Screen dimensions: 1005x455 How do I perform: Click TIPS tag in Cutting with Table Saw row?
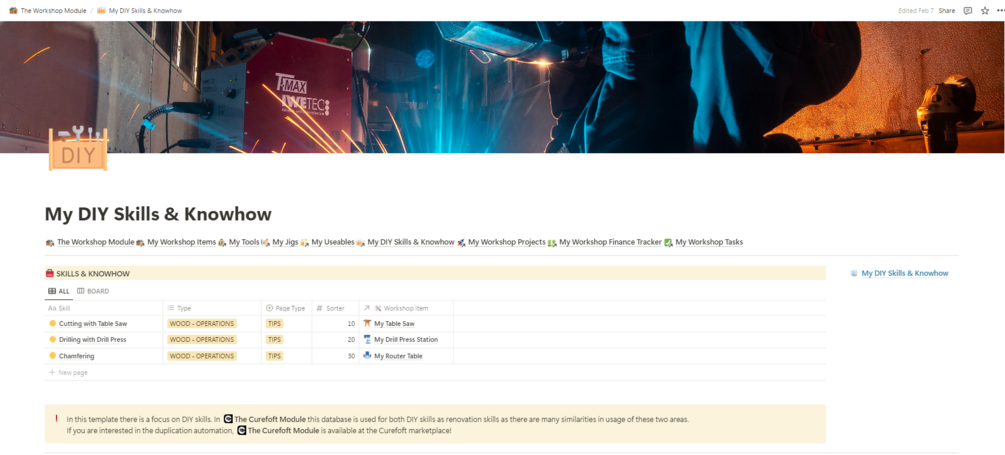coord(274,324)
